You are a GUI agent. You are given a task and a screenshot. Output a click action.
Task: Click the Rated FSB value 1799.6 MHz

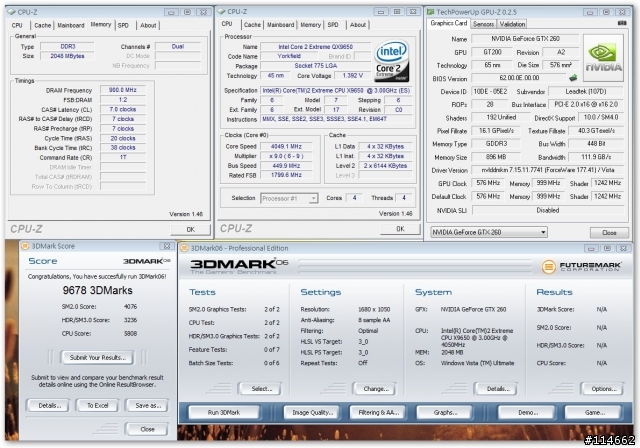[x=286, y=175]
